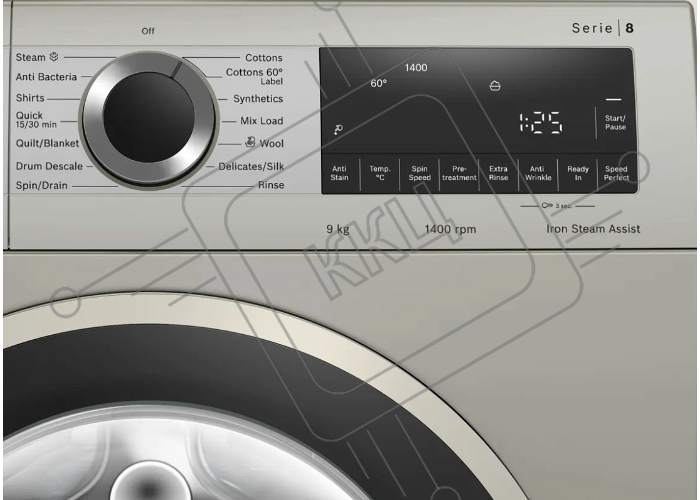Screen dimensions: 700x500
Task: Tap the Ready In button
Action: click(x=578, y=173)
